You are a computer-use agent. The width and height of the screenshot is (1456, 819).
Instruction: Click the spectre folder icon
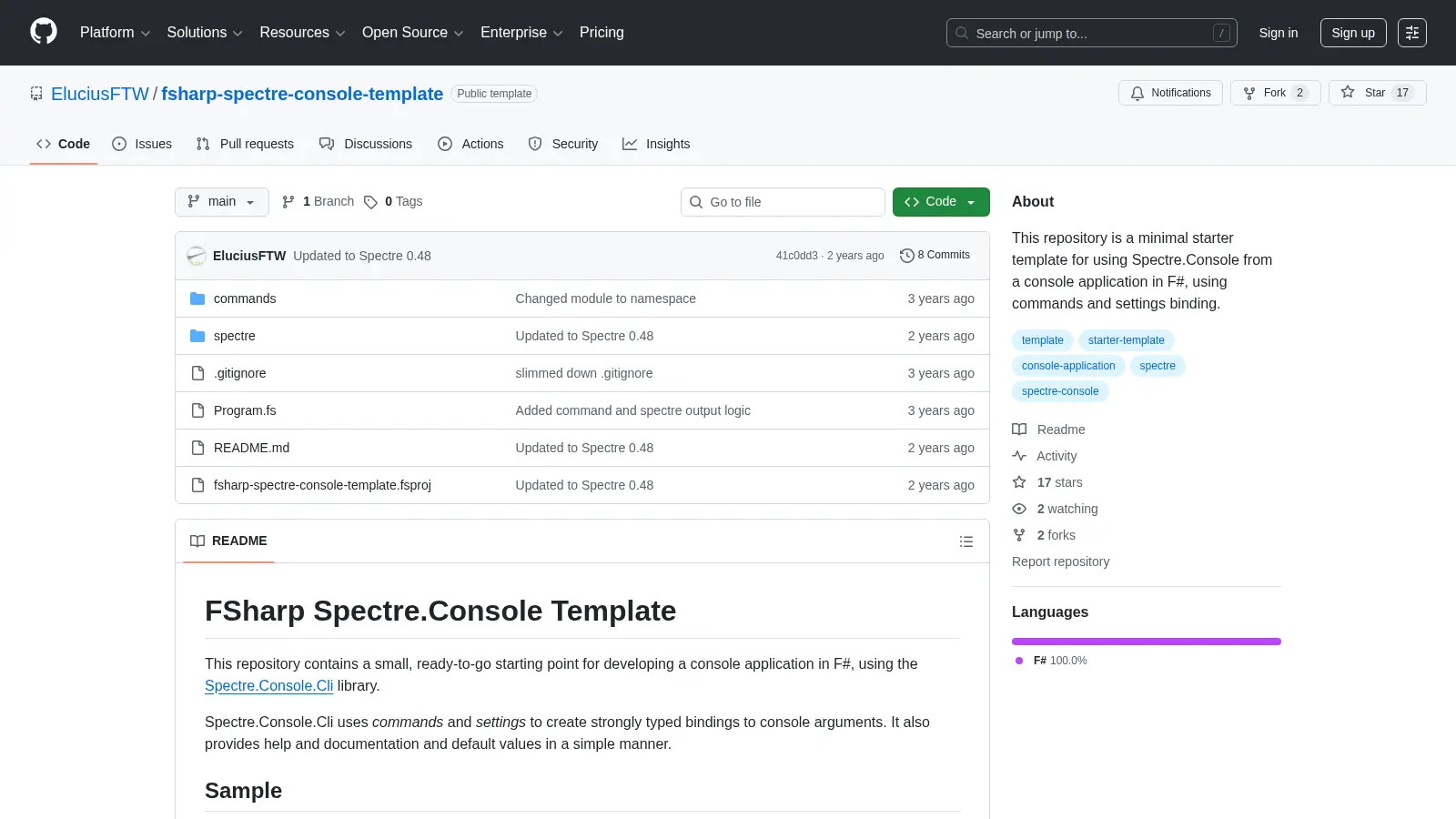(197, 336)
